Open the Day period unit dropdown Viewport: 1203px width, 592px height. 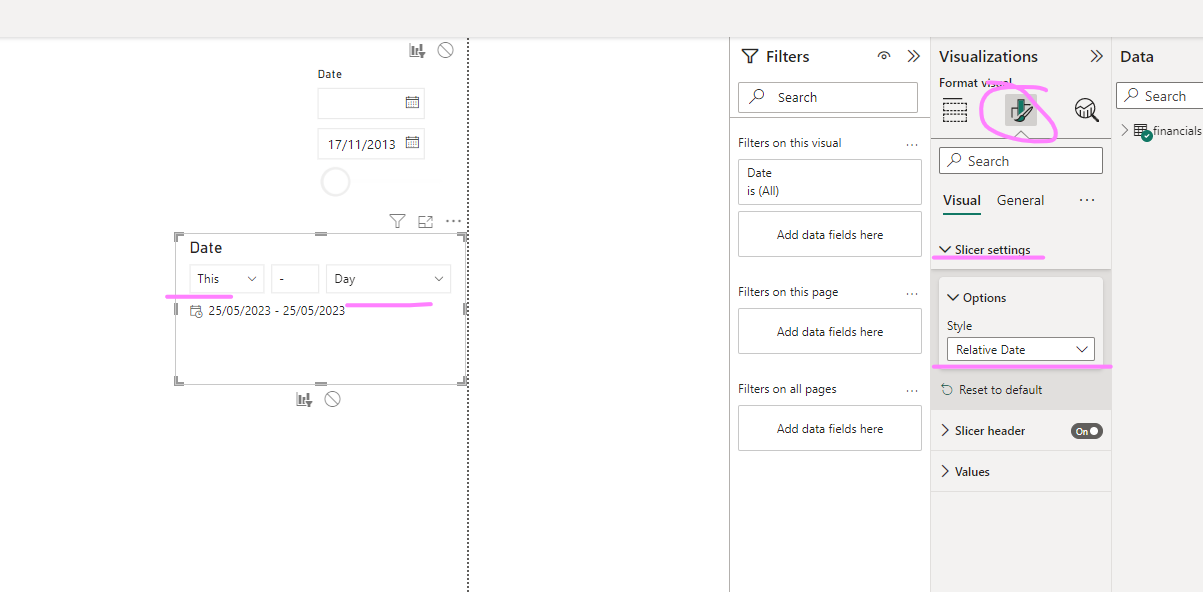tap(388, 279)
